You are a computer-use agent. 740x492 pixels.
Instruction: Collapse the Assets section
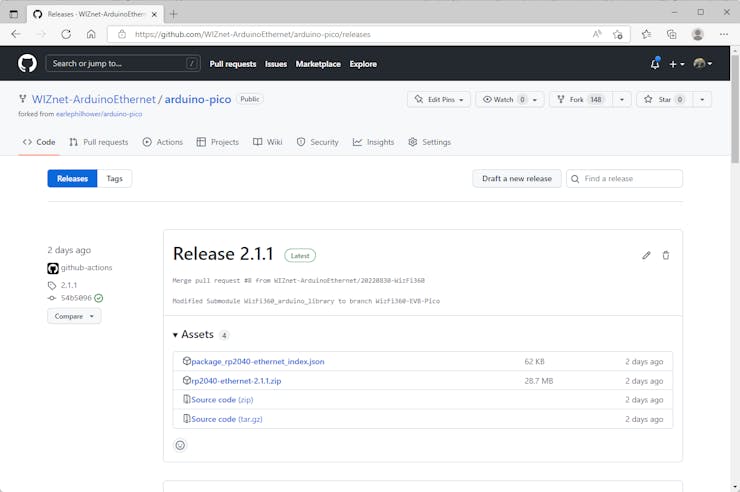pos(193,334)
